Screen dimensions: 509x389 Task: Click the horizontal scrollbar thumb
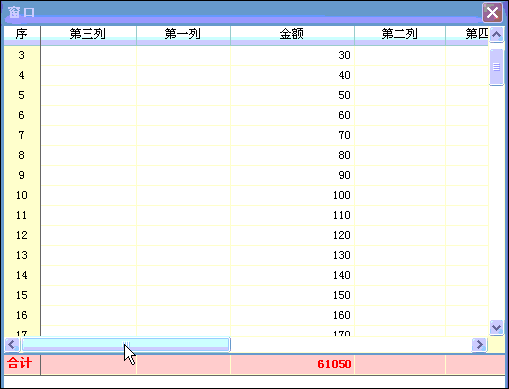tap(126, 344)
